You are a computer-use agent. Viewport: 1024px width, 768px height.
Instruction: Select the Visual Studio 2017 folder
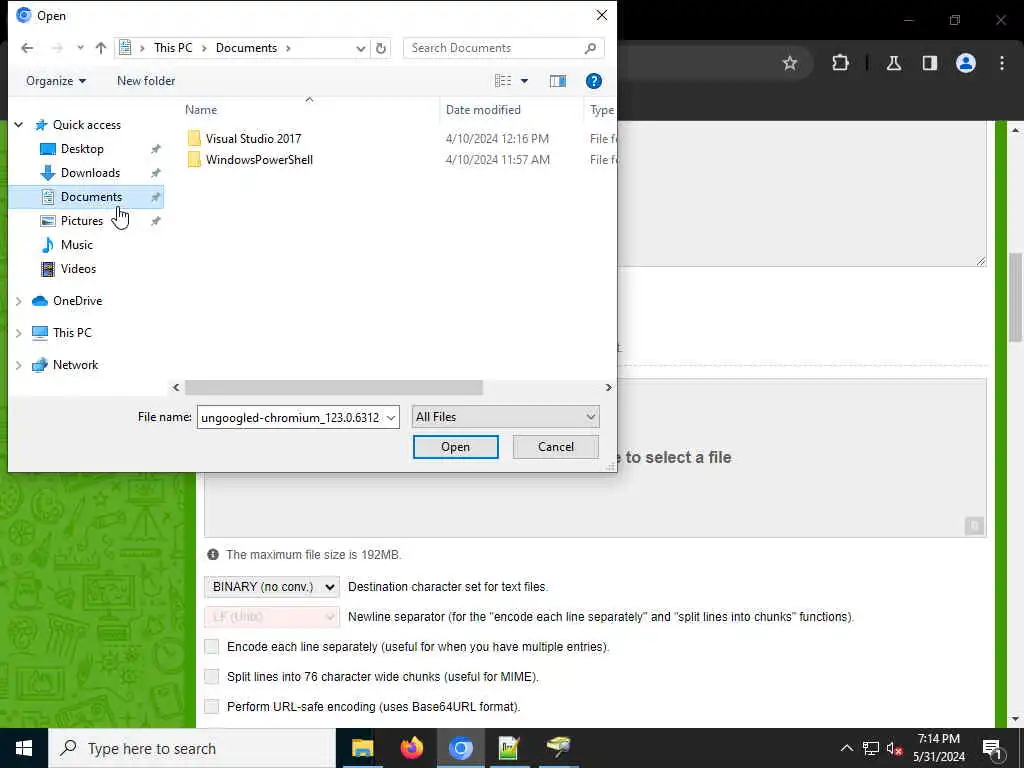tap(253, 138)
